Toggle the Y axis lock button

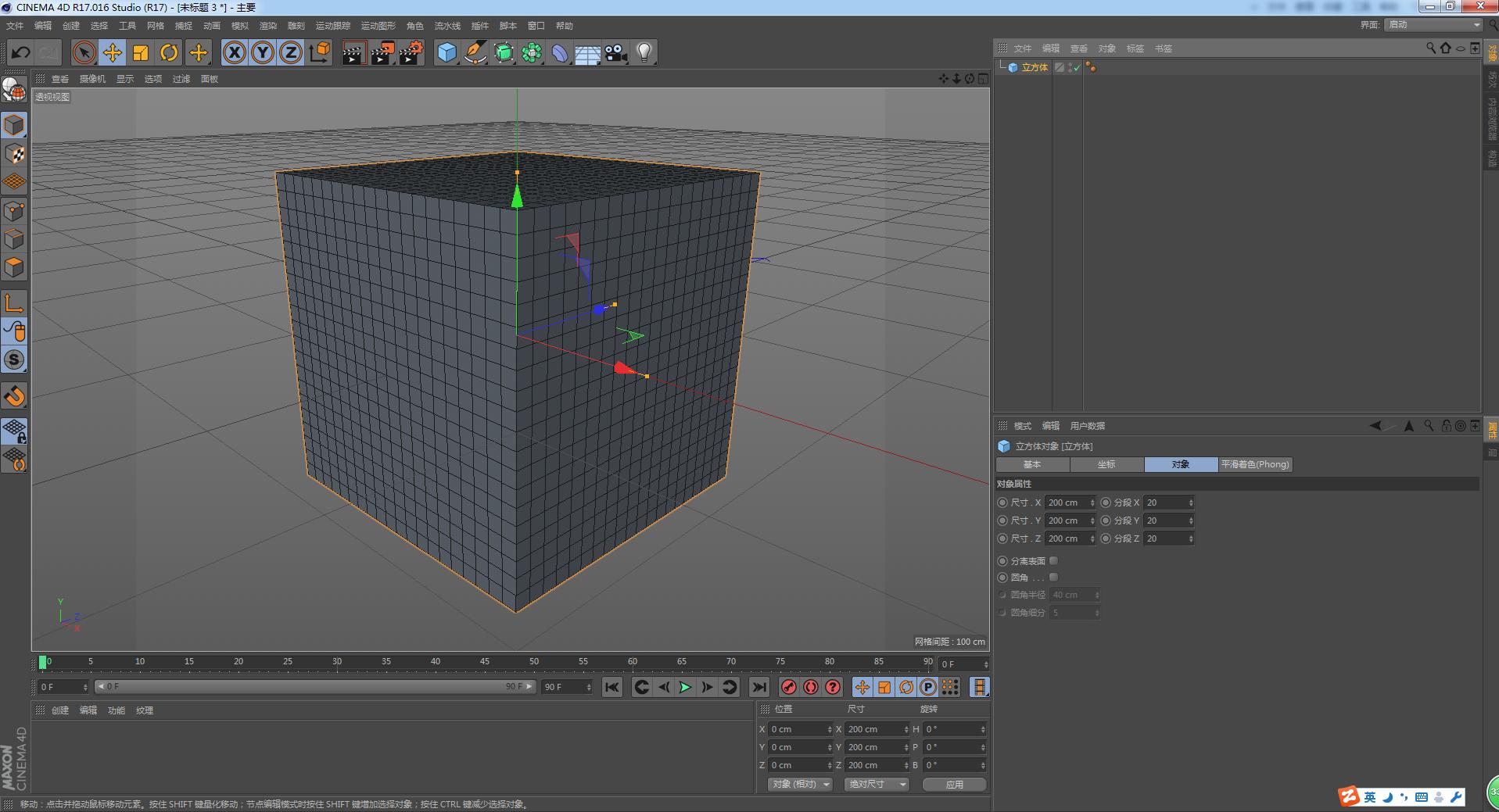tap(262, 52)
